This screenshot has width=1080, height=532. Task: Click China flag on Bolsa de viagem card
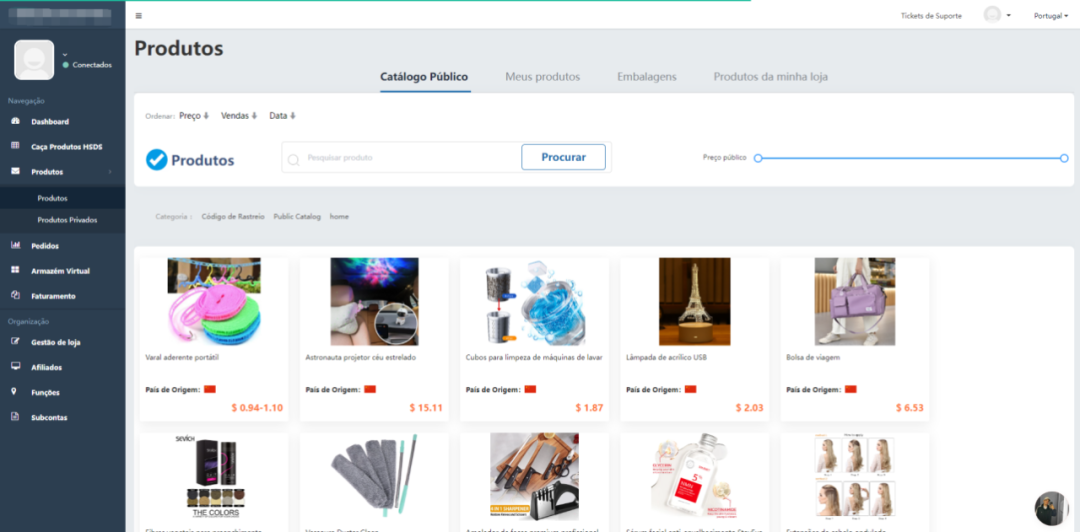(851, 389)
